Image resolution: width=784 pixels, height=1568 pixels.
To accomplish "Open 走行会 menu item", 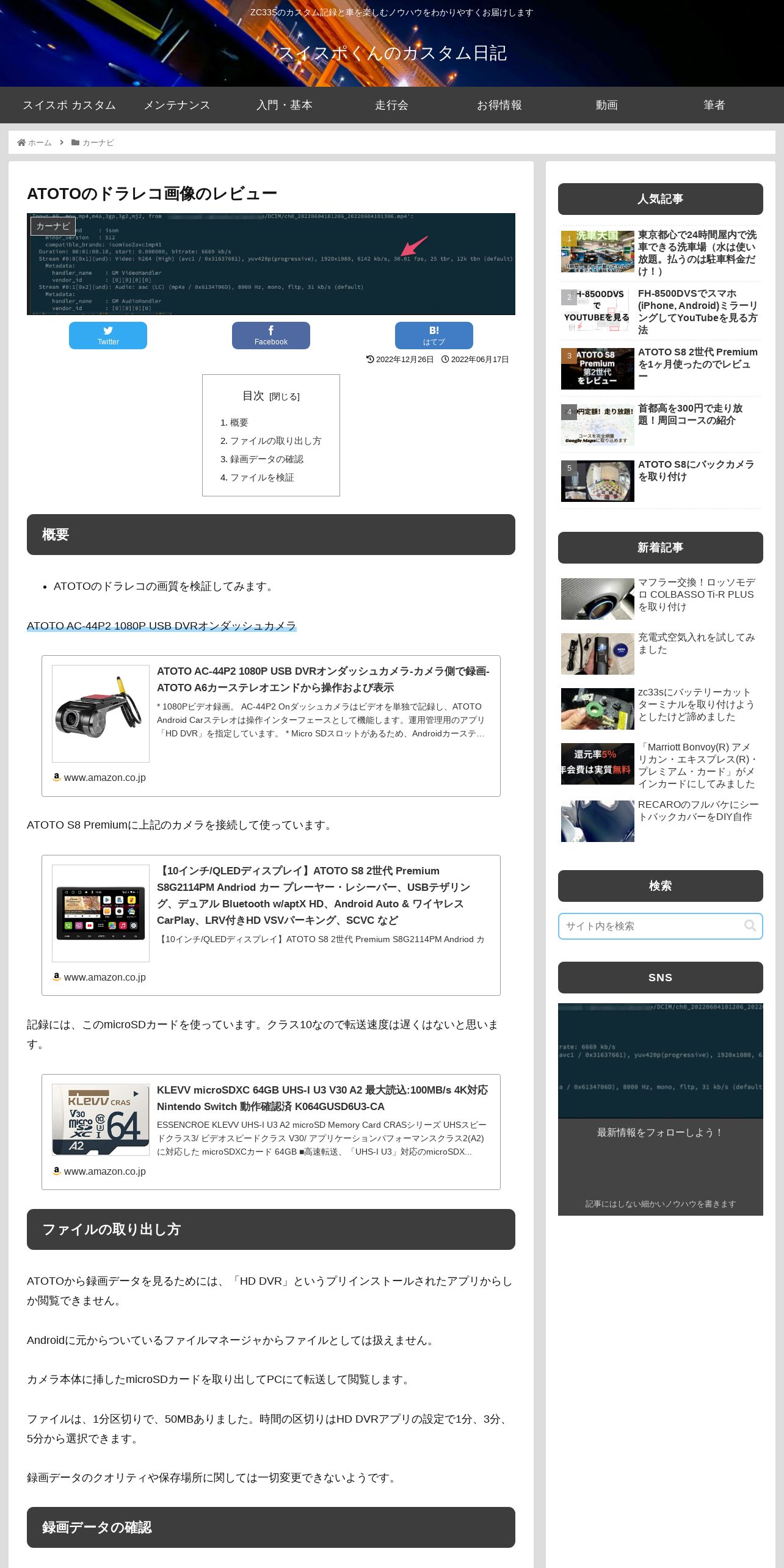I will point(392,105).
